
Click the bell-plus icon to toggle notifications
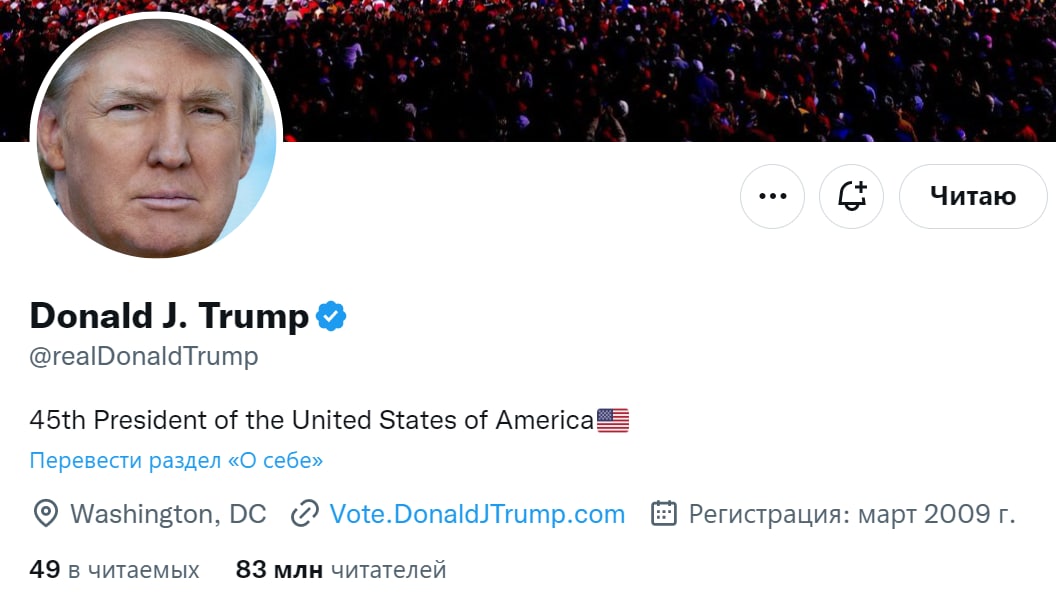point(851,196)
